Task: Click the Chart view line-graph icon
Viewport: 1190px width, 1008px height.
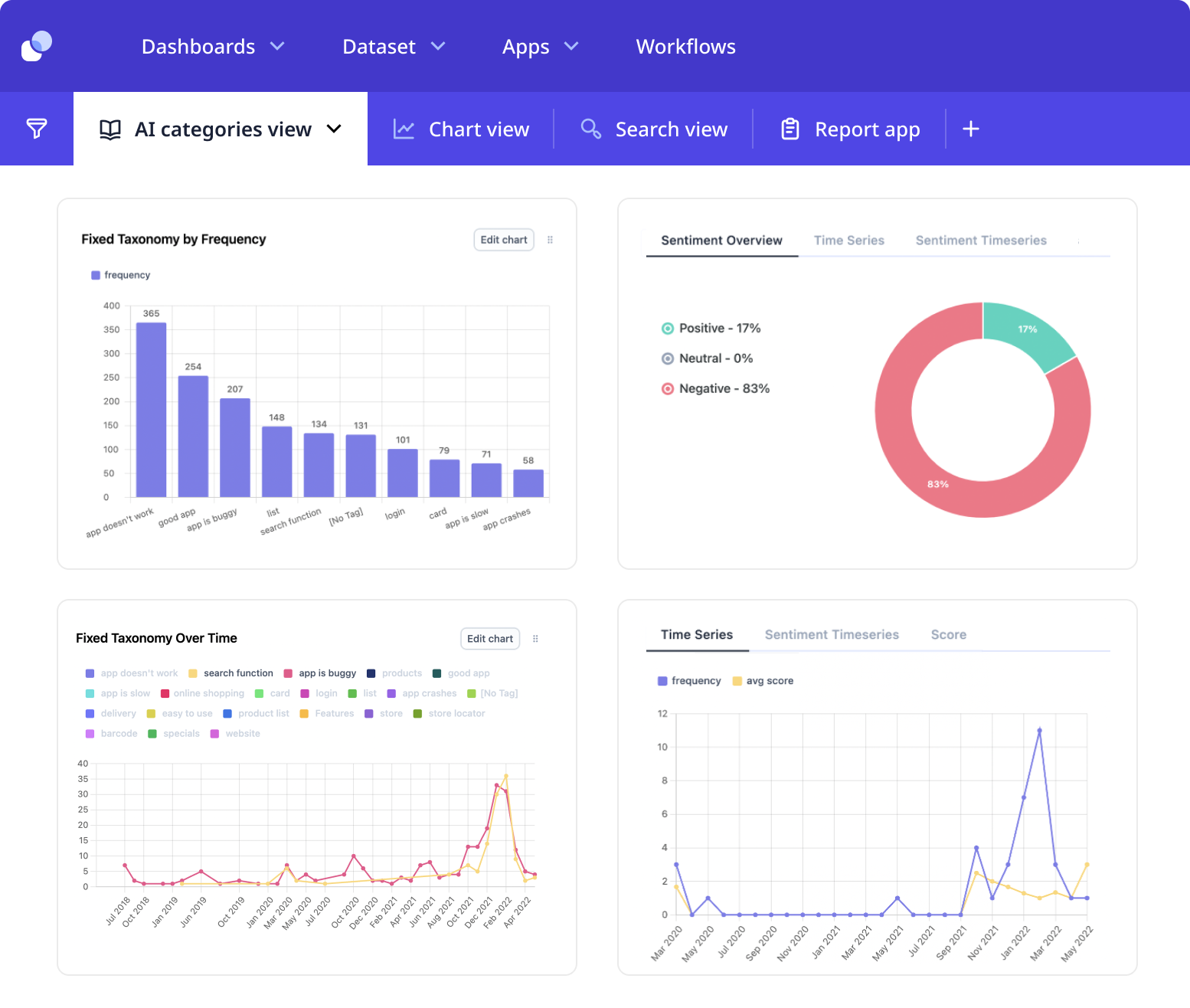Action: [x=404, y=129]
